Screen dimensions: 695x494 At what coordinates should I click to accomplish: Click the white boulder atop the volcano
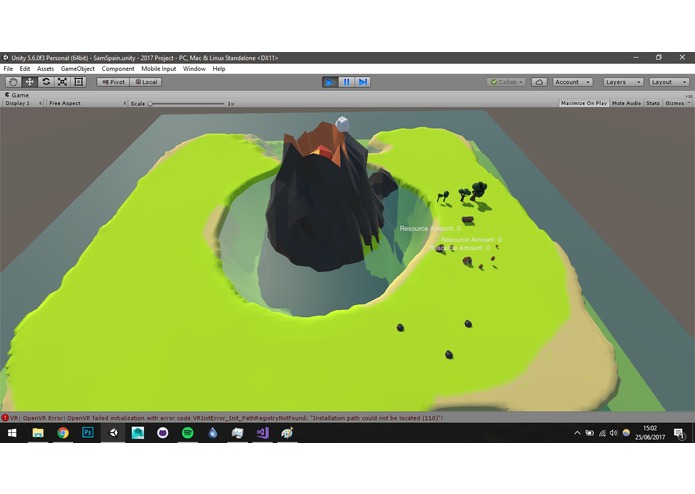click(342, 124)
